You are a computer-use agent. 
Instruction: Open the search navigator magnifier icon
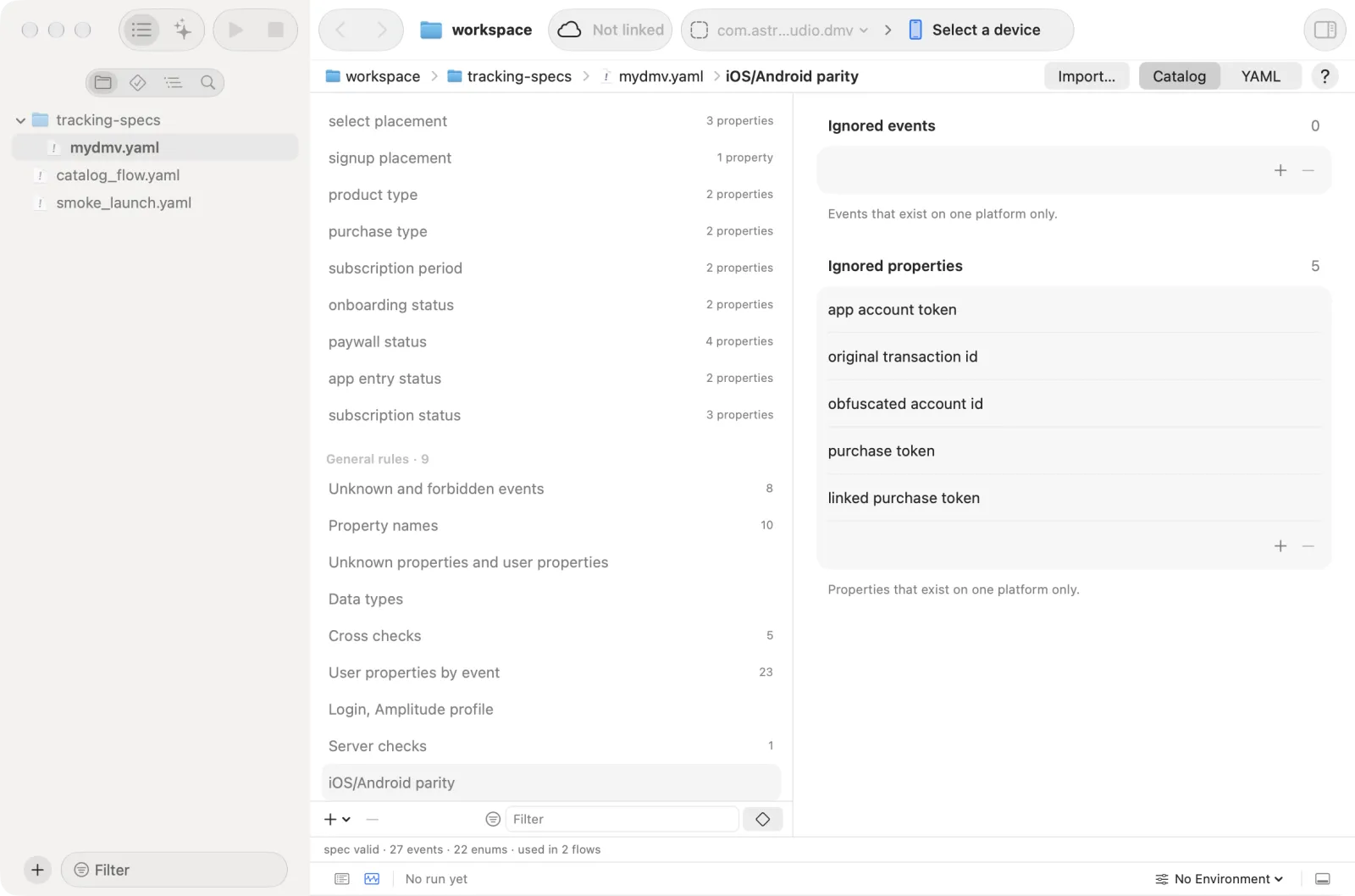coord(207,82)
